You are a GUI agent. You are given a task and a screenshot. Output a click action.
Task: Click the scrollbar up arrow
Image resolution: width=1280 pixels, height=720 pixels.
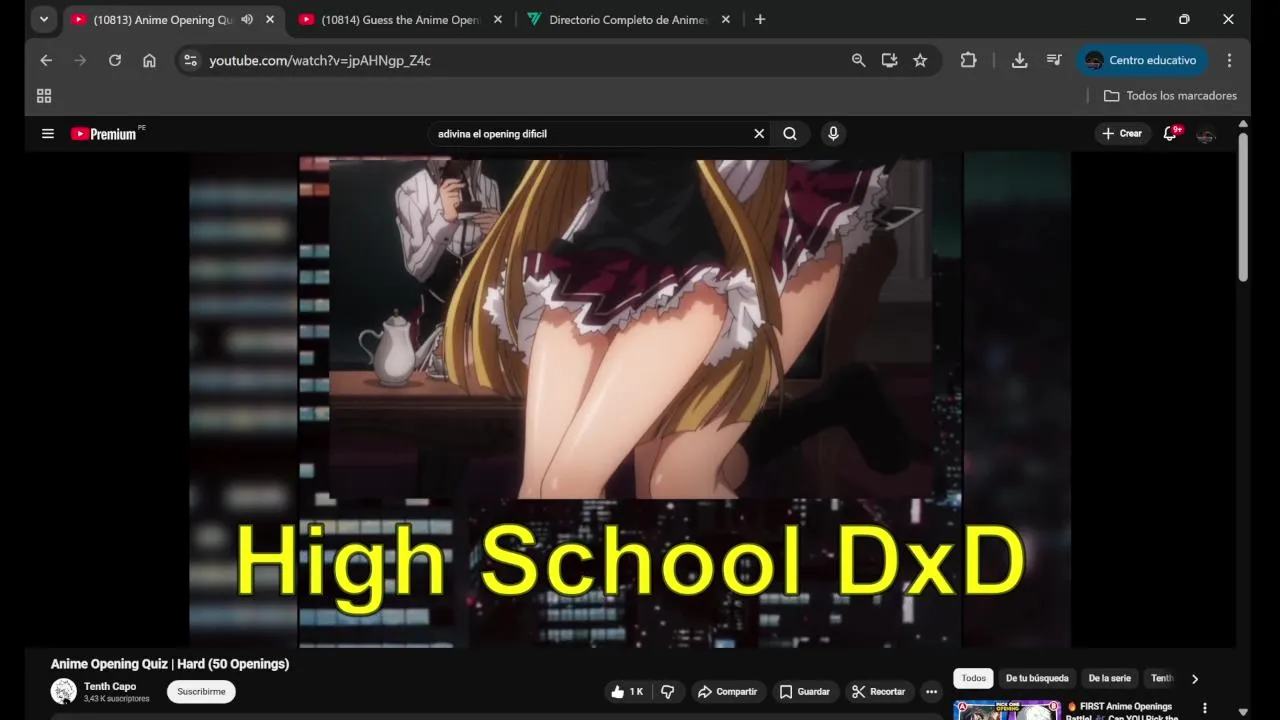coord(1243,124)
